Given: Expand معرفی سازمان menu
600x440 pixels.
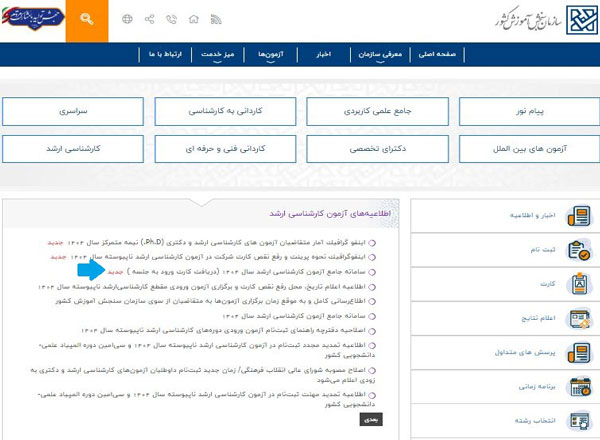Looking at the screenshot, I should tap(380, 54).
